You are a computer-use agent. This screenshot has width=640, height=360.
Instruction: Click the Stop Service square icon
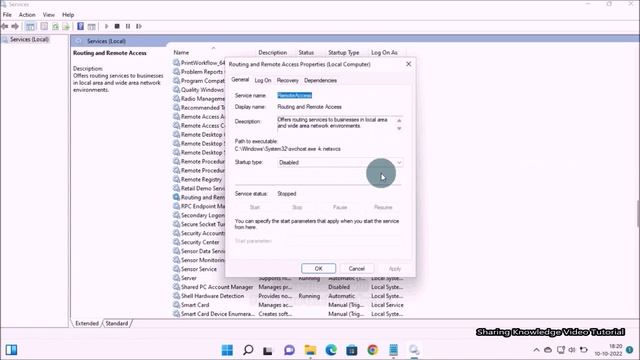pyautogui.click(x=117, y=26)
